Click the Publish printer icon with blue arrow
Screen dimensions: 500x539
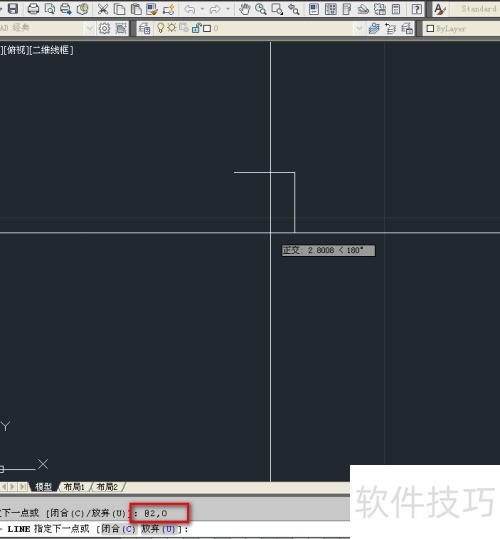coord(66,9)
